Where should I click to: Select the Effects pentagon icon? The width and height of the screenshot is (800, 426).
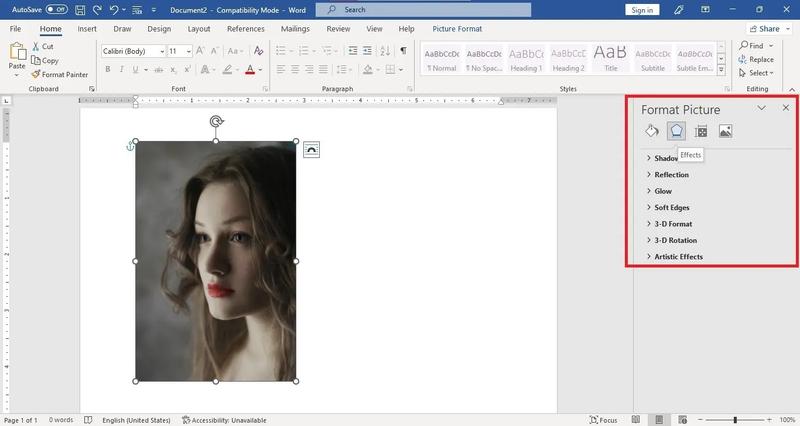[x=676, y=131]
